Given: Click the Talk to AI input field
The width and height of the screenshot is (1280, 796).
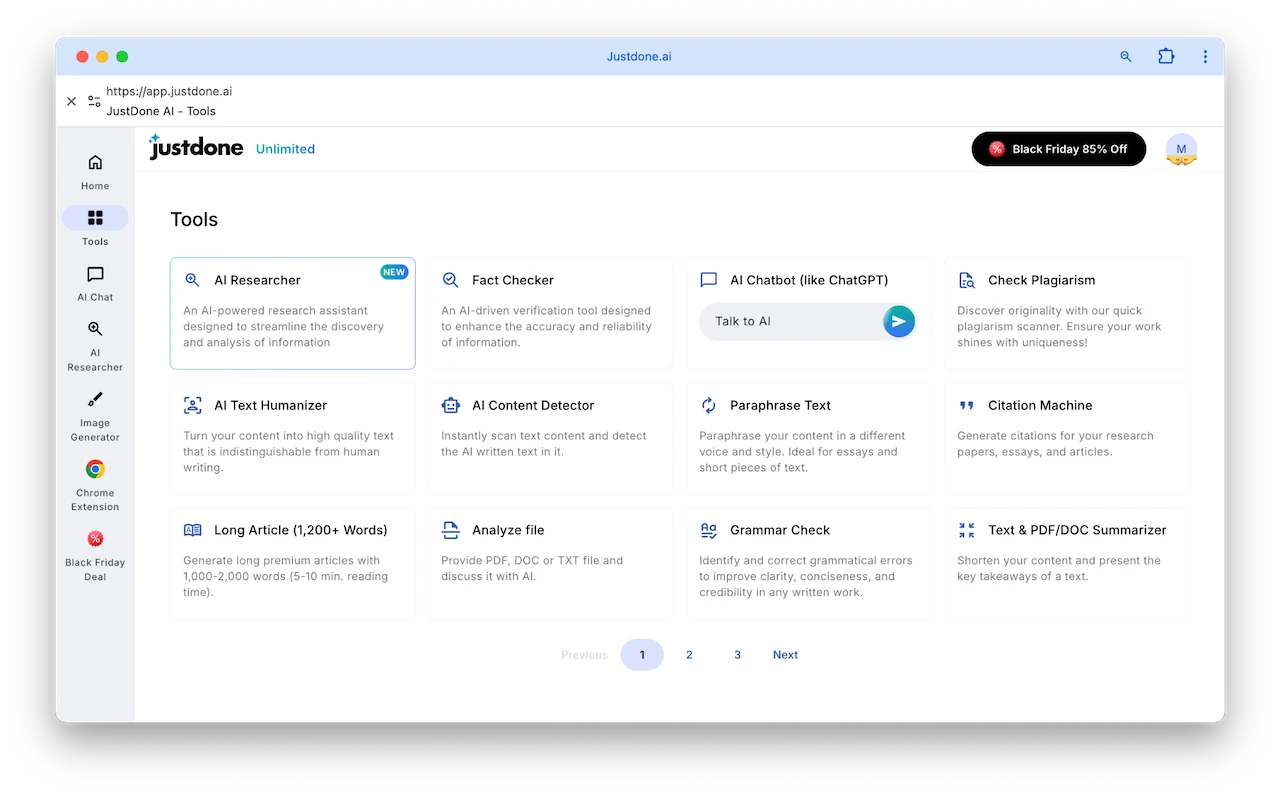Looking at the screenshot, I should 790,322.
